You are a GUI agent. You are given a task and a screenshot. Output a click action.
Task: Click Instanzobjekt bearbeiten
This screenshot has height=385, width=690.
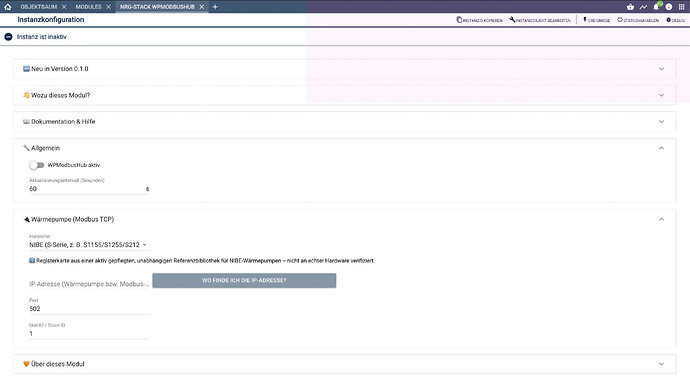click(540, 20)
